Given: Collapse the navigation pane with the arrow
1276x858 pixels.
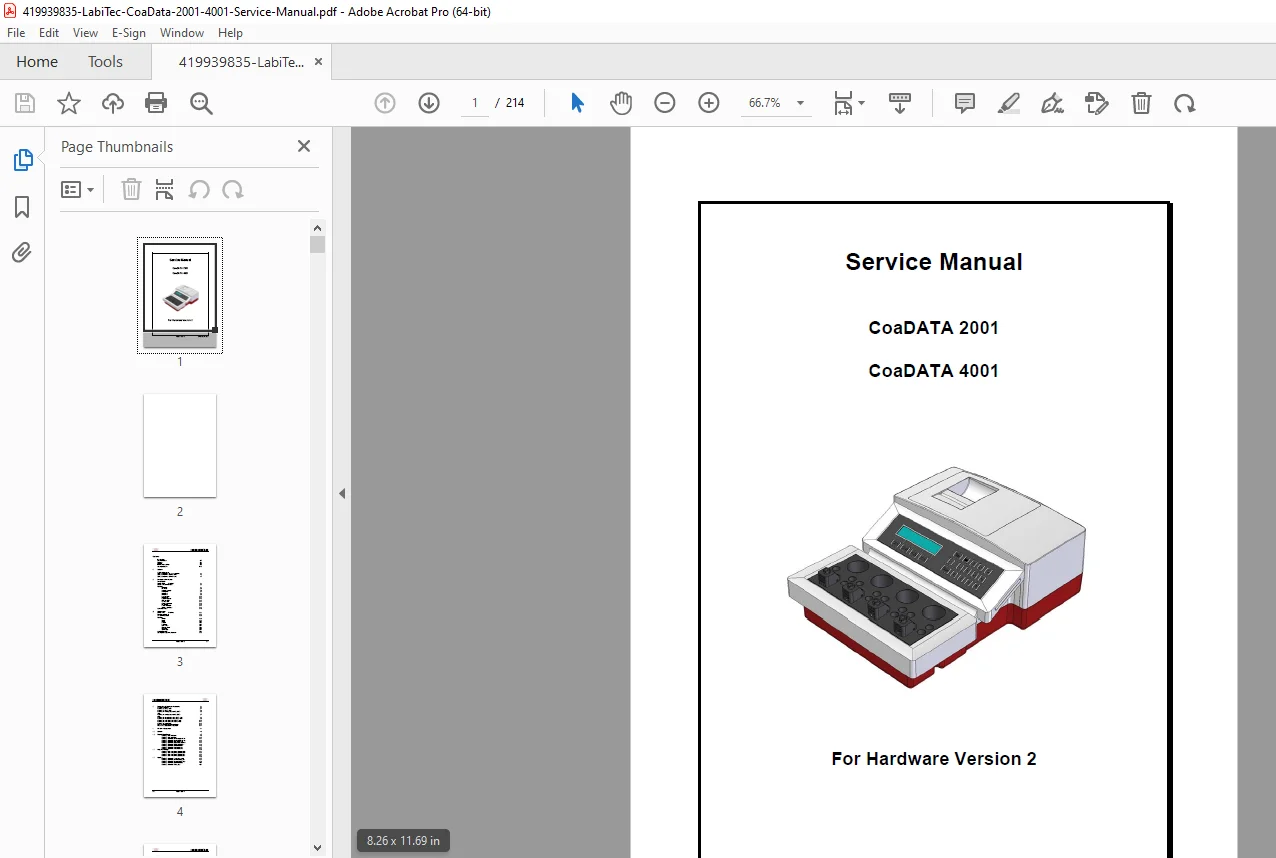Looking at the screenshot, I should (x=342, y=493).
